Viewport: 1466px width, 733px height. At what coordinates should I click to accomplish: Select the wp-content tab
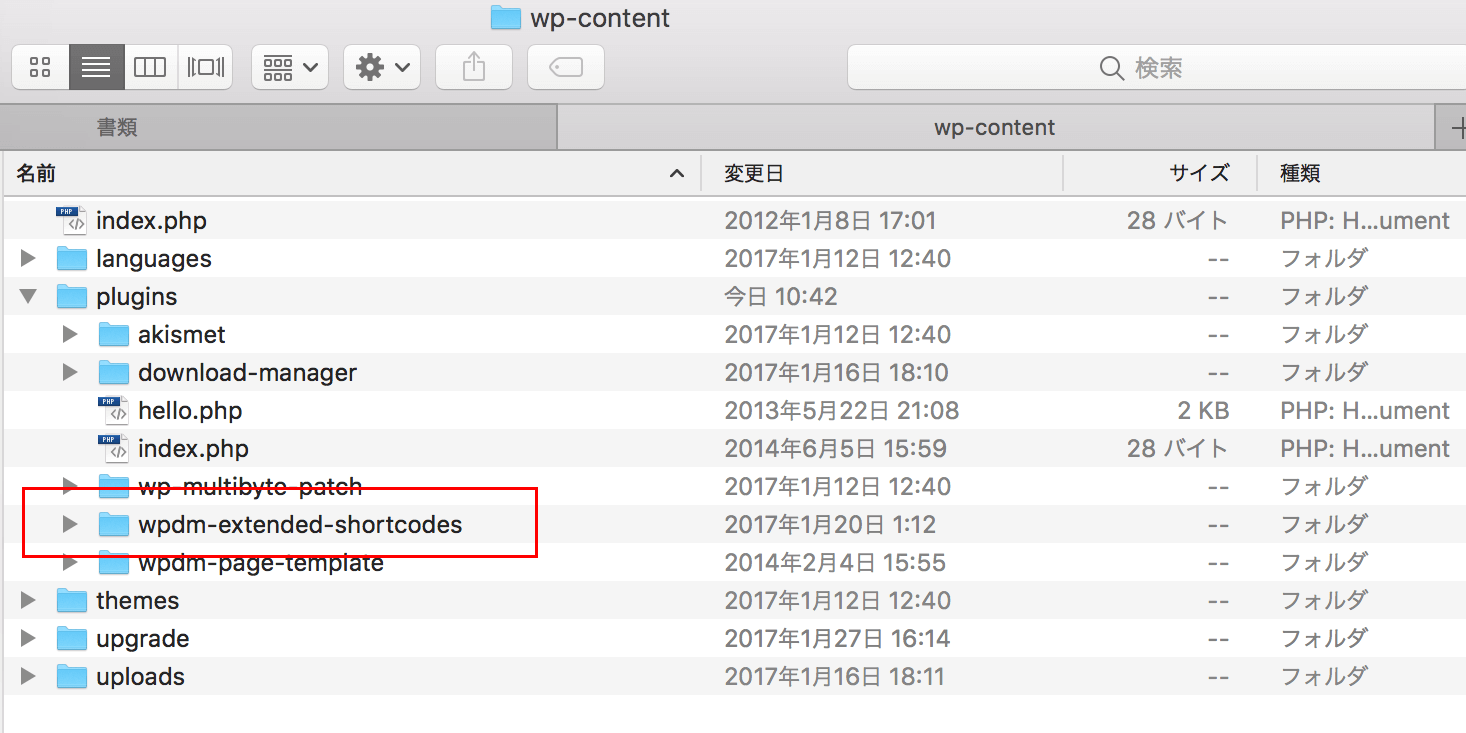click(994, 128)
